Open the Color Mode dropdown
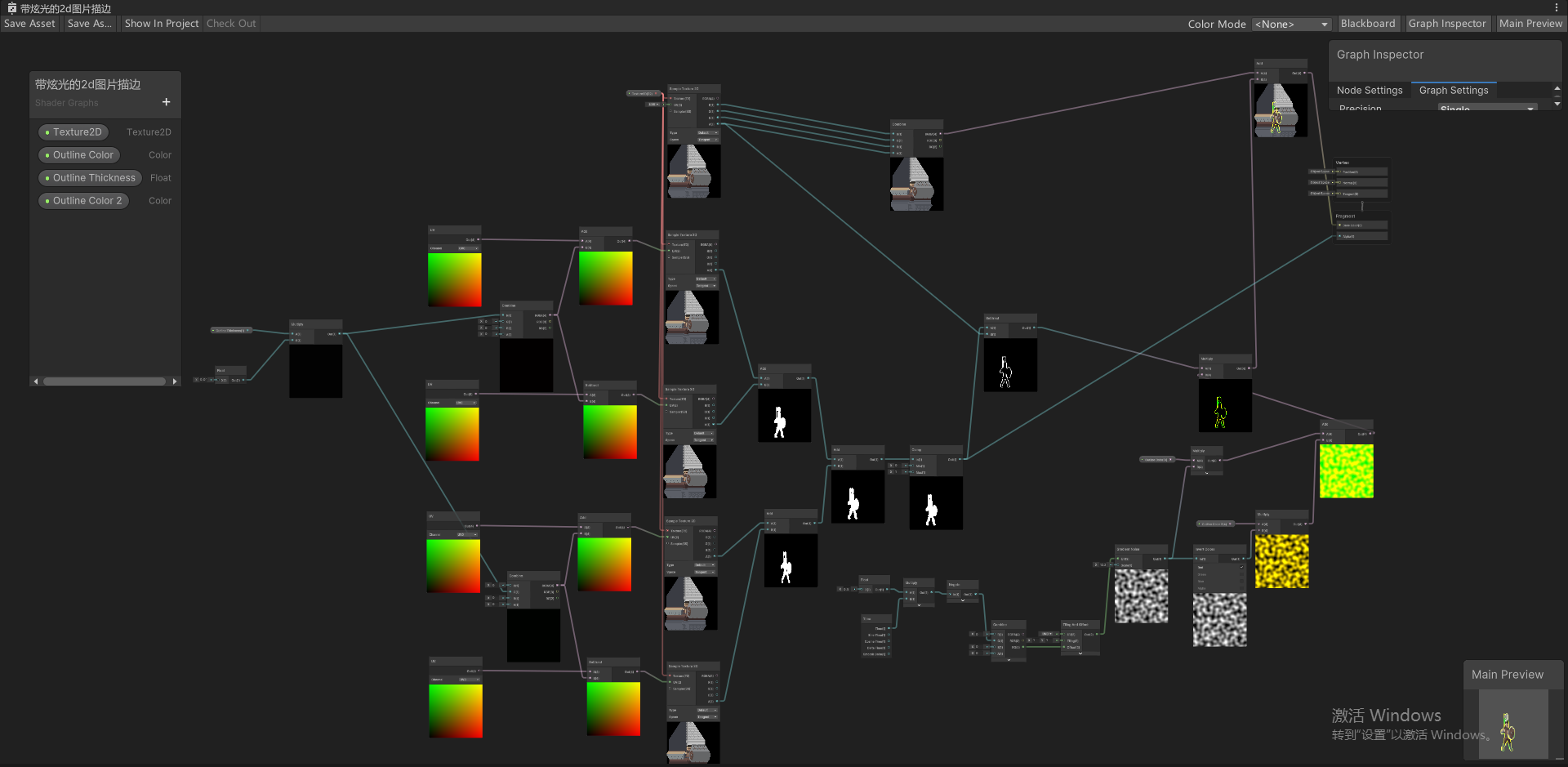The height and width of the screenshot is (767, 1568). point(1291,24)
